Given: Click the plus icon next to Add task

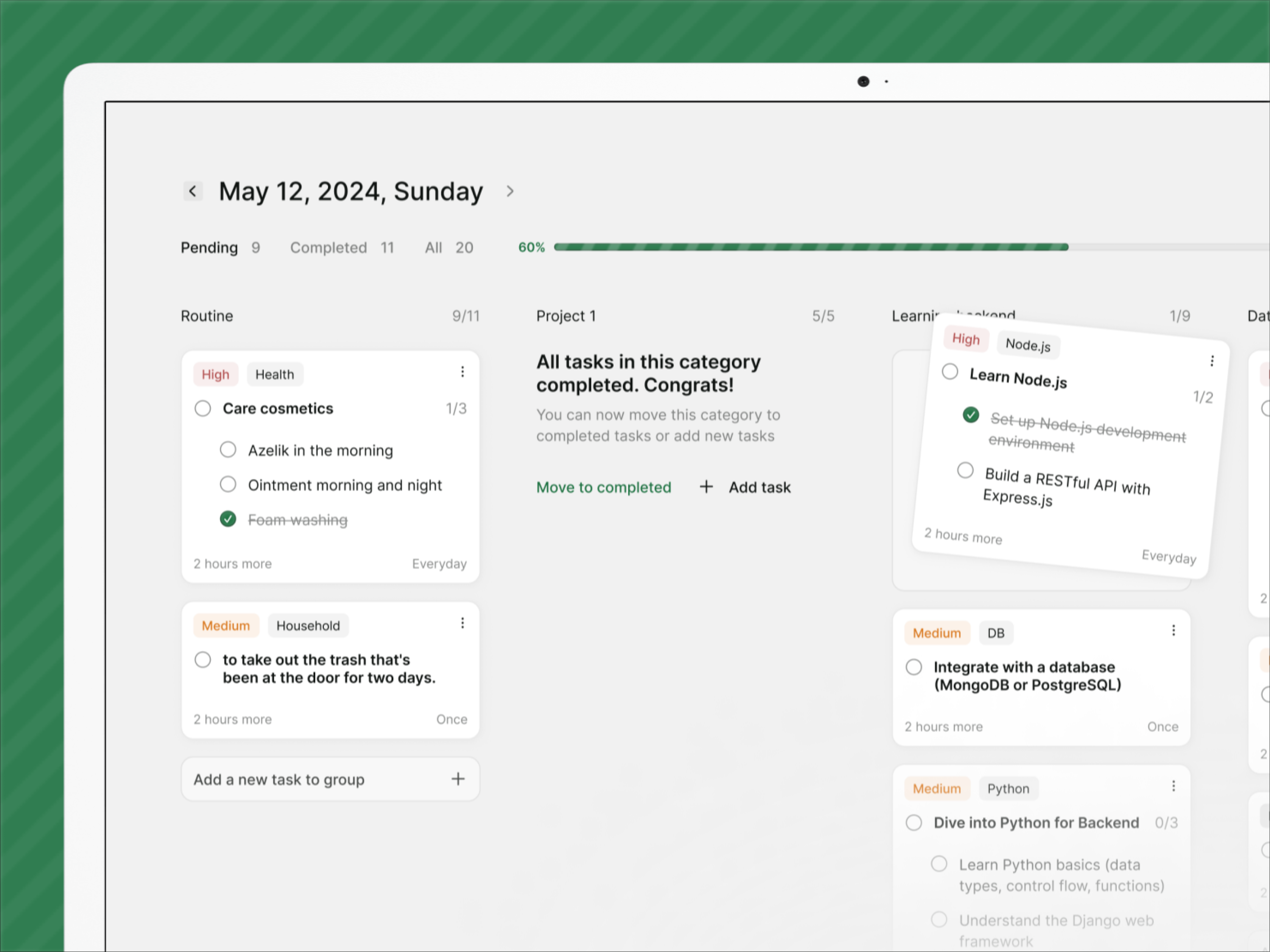Looking at the screenshot, I should click(x=706, y=487).
